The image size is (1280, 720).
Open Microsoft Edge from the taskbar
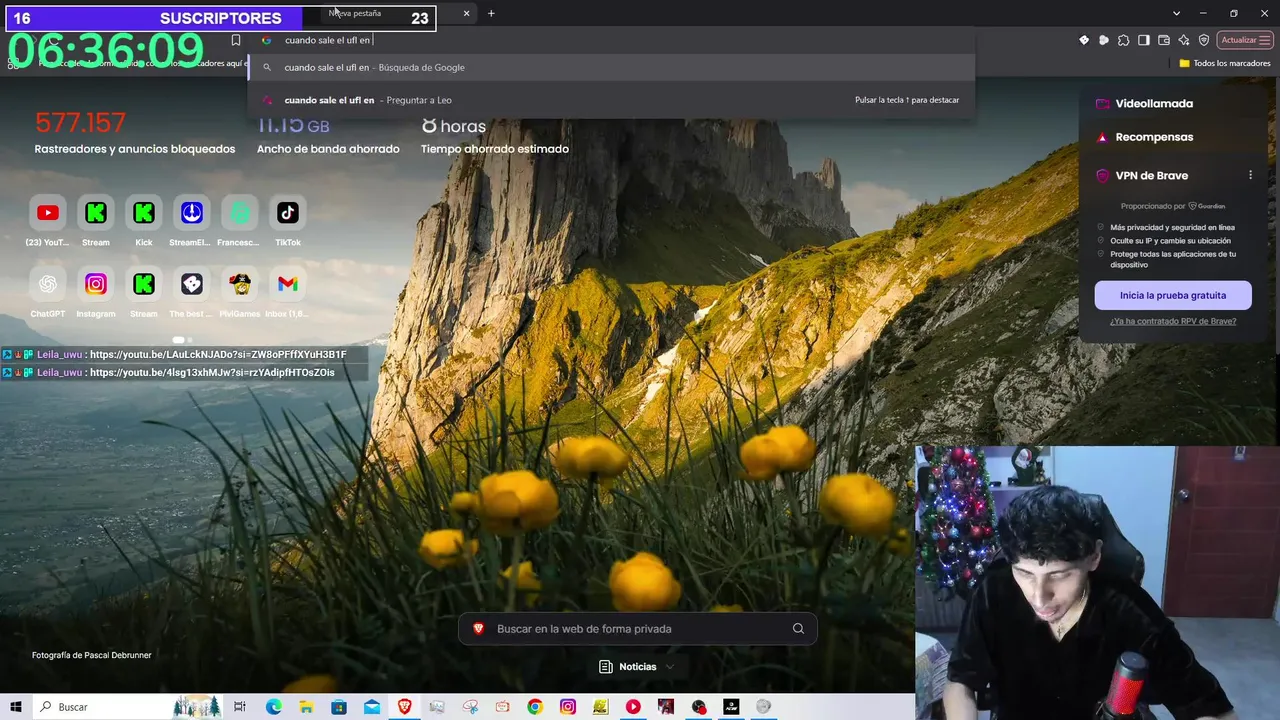[x=273, y=707]
